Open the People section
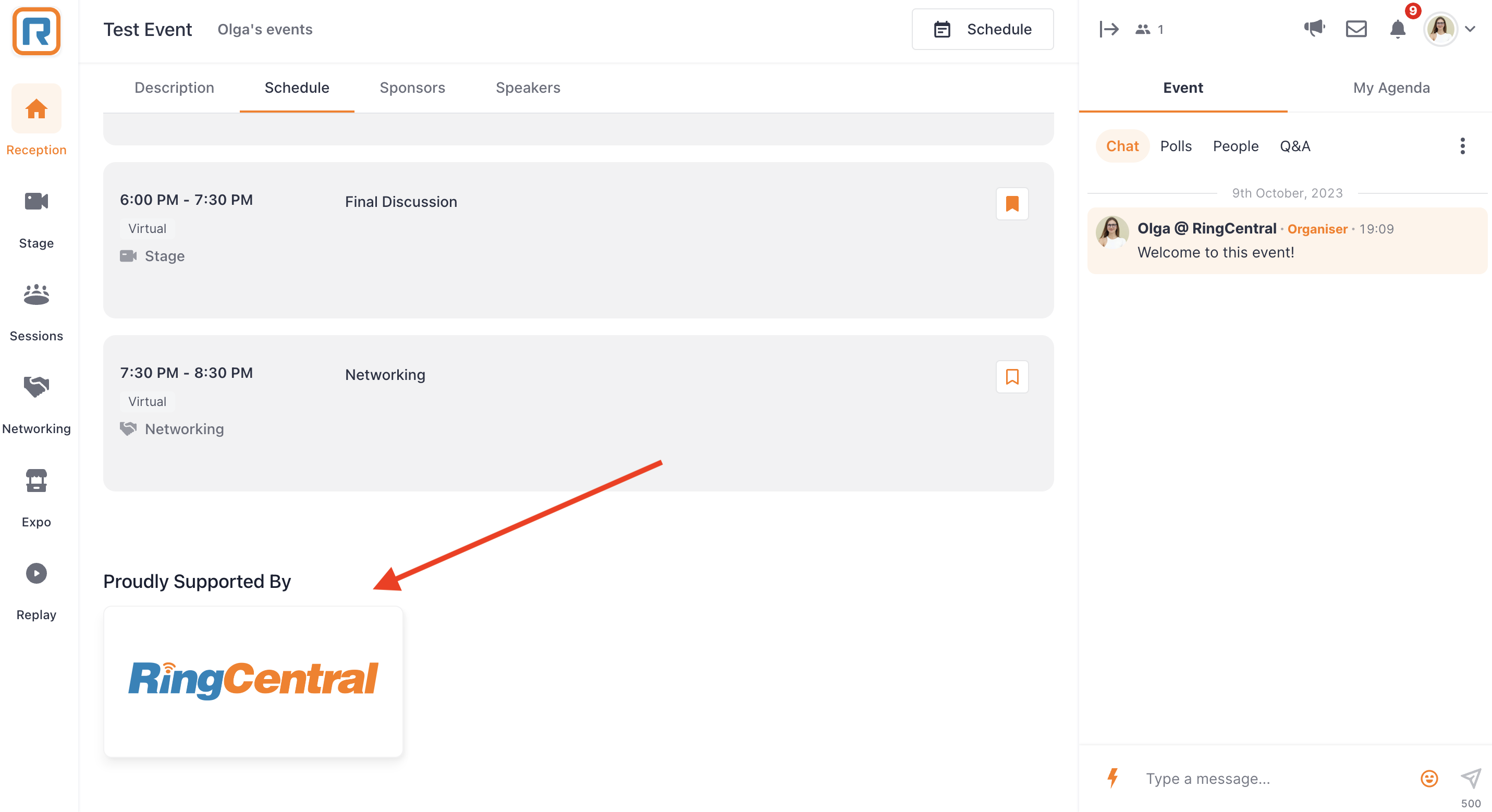 coord(1236,146)
